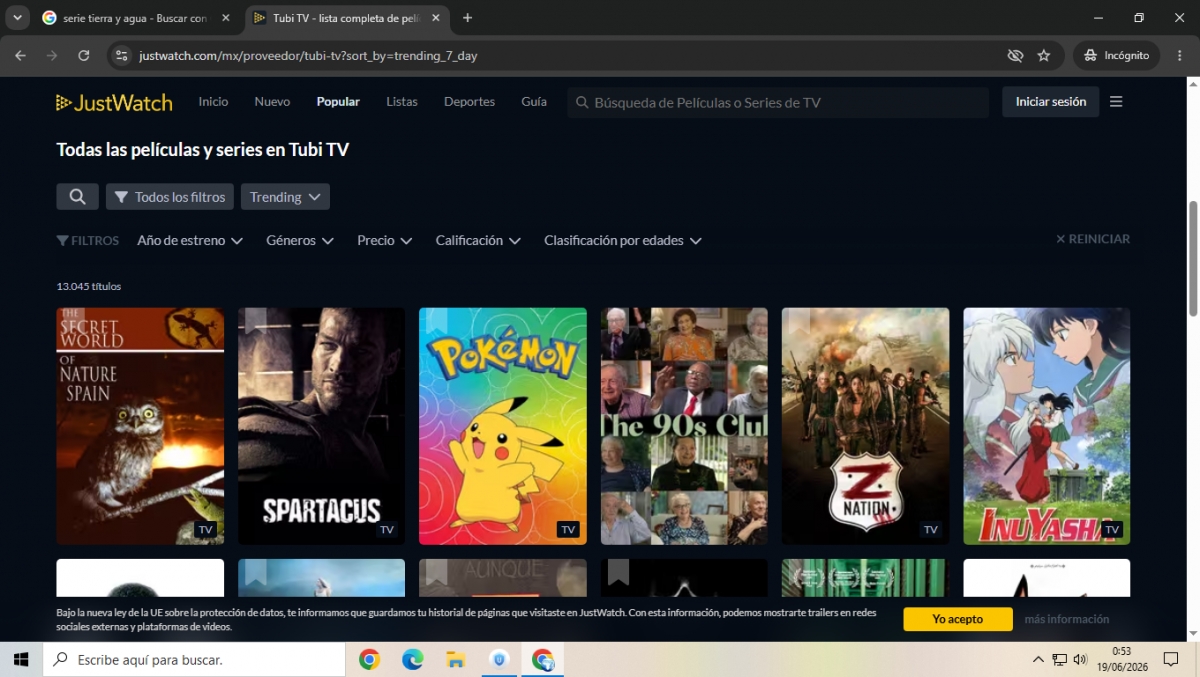View site information icon in address bar
Screen dimensions: 1200x677
tap(122, 56)
